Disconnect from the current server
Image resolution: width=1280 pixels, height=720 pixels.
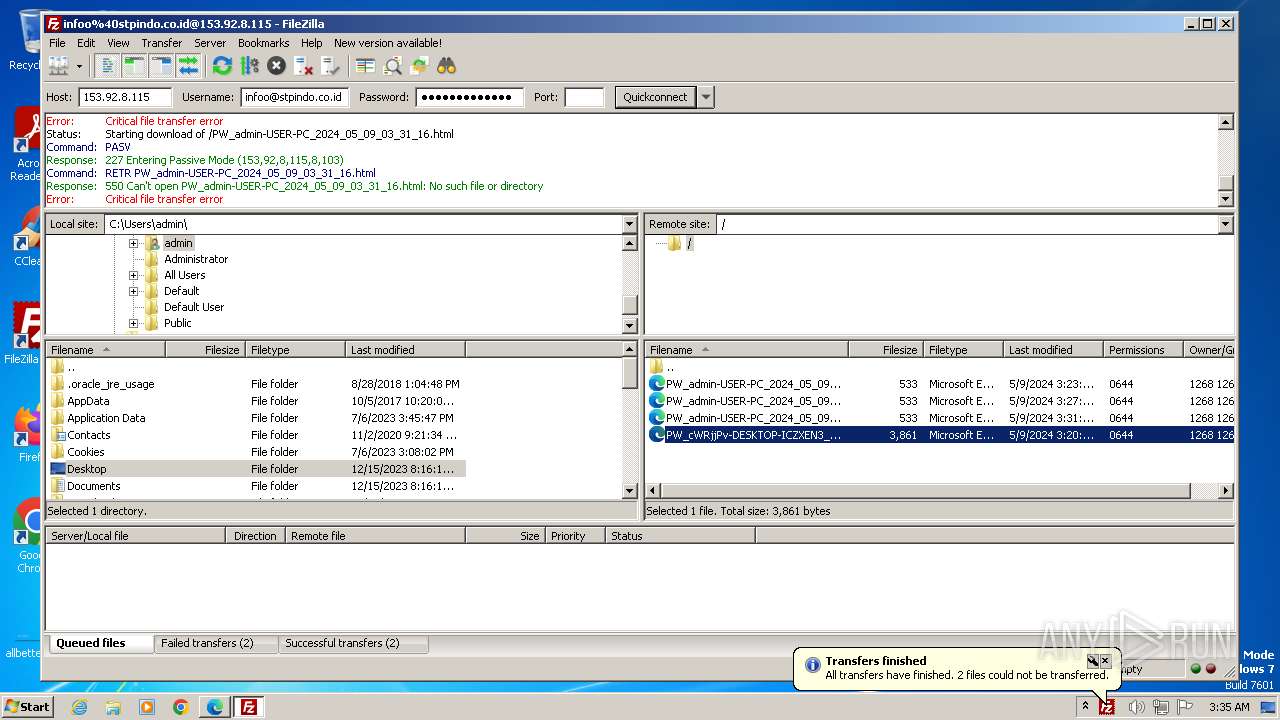point(304,66)
